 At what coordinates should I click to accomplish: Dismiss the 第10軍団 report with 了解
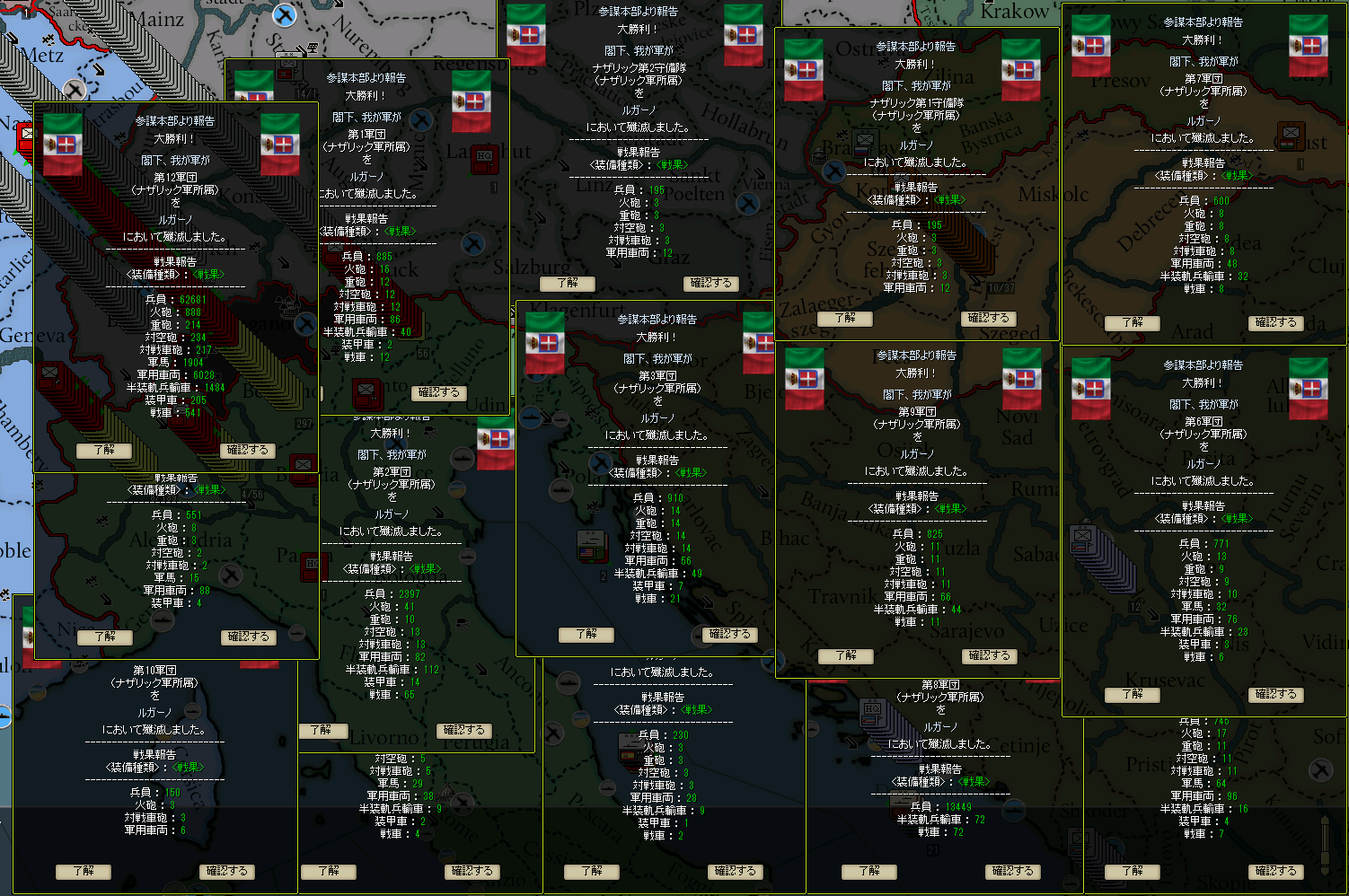(84, 871)
